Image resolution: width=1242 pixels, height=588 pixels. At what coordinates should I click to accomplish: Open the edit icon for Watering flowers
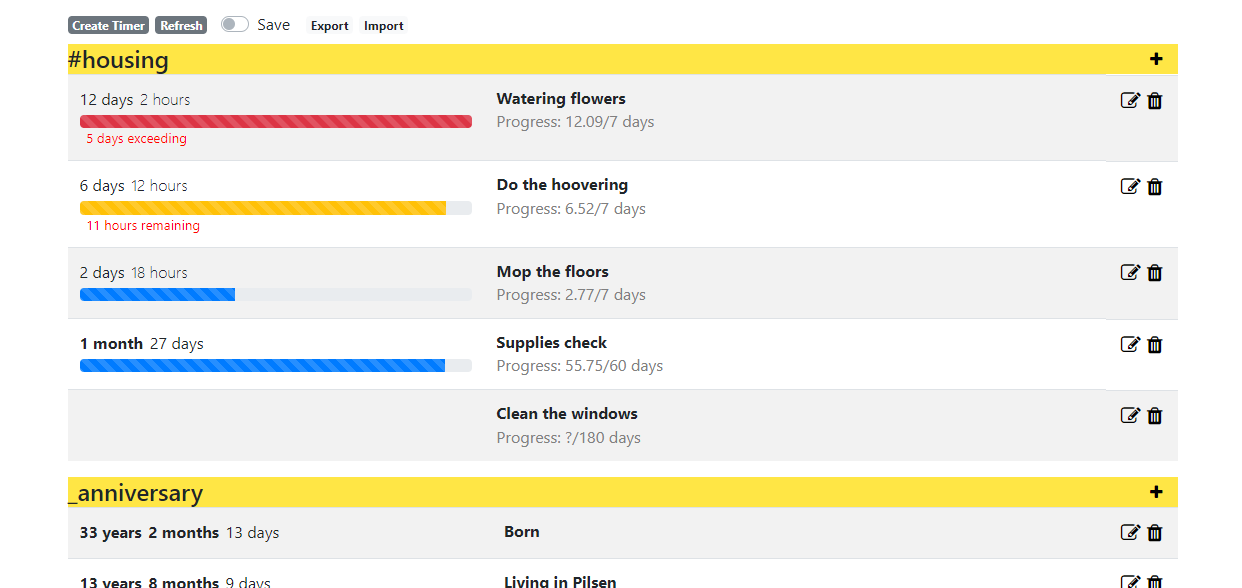(x=1130, y=100)
